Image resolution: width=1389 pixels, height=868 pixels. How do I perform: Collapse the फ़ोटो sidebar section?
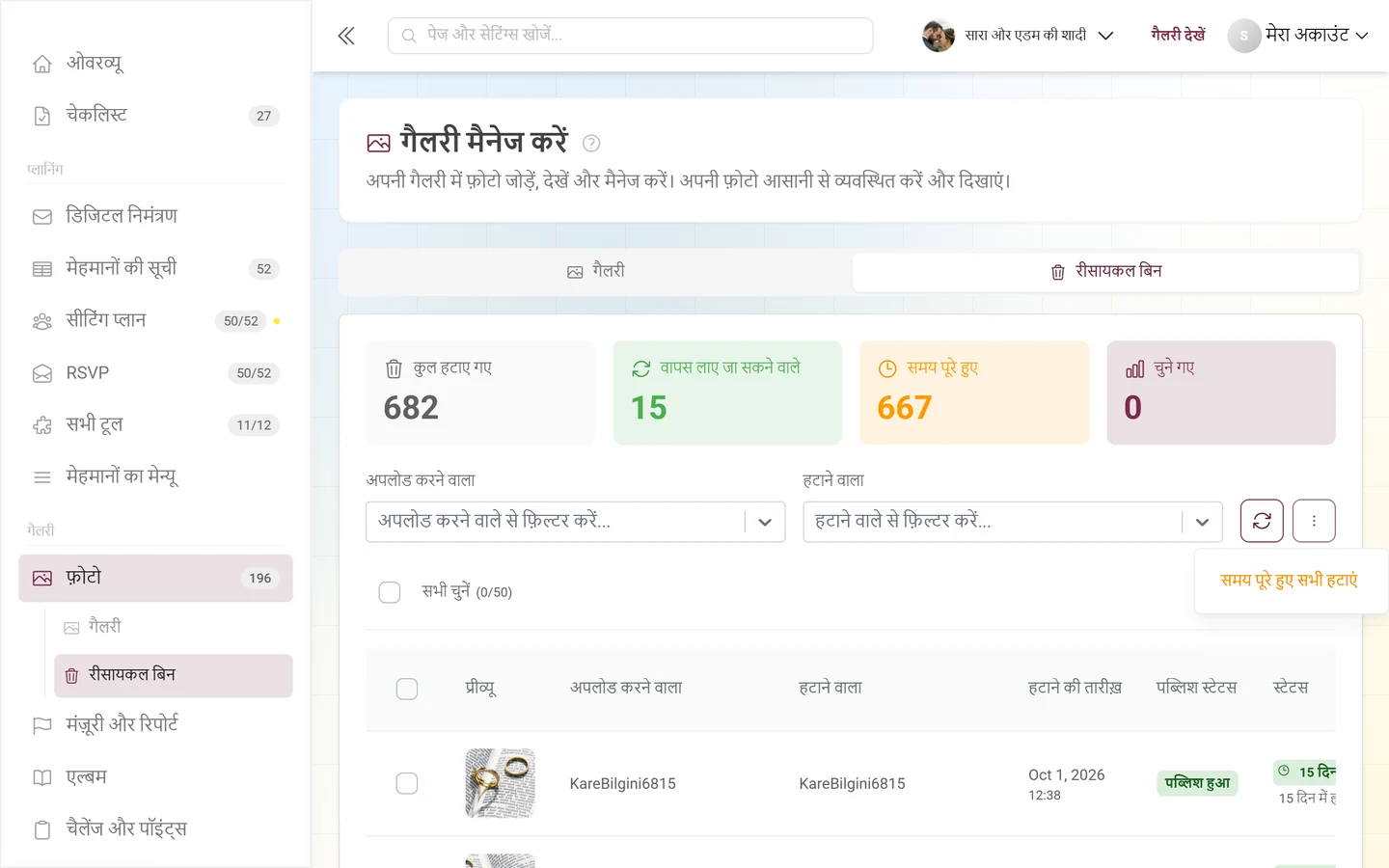(155, 578)
